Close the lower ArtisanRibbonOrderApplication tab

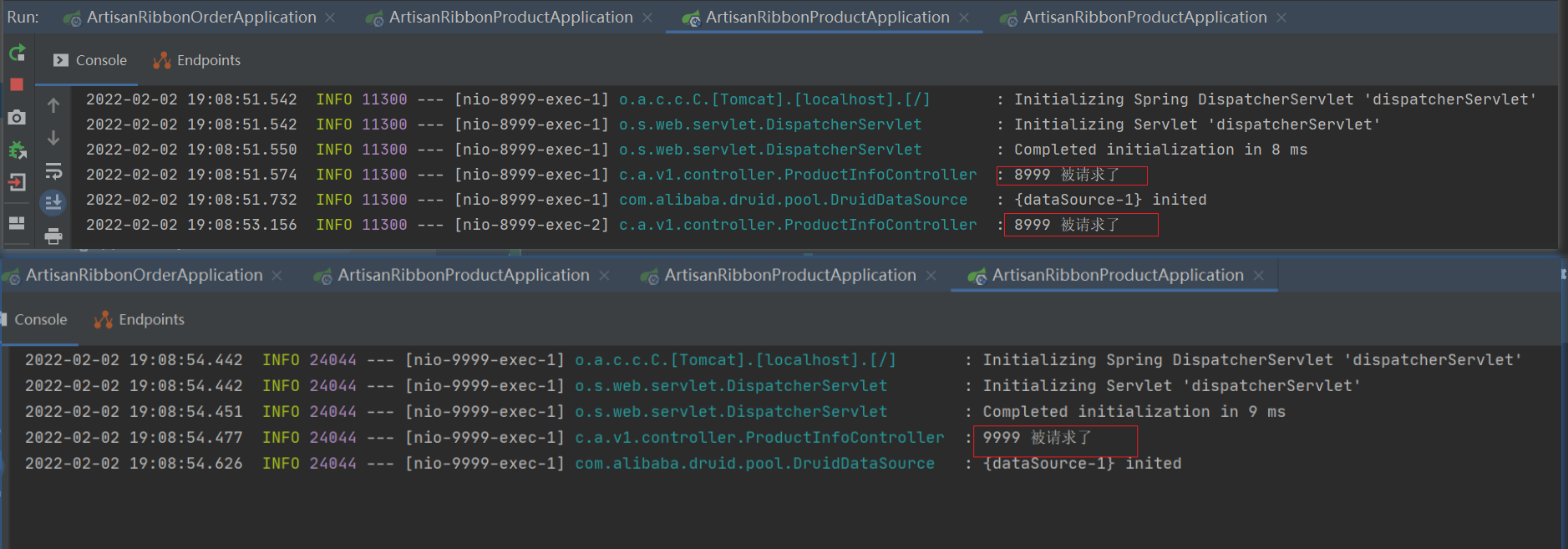point(277,276)
